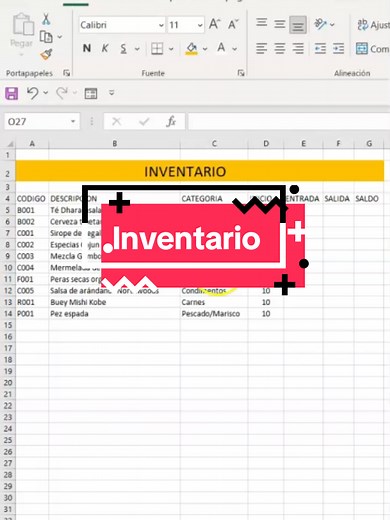Decrease font size with small A
390x520 pixels.
233,25
